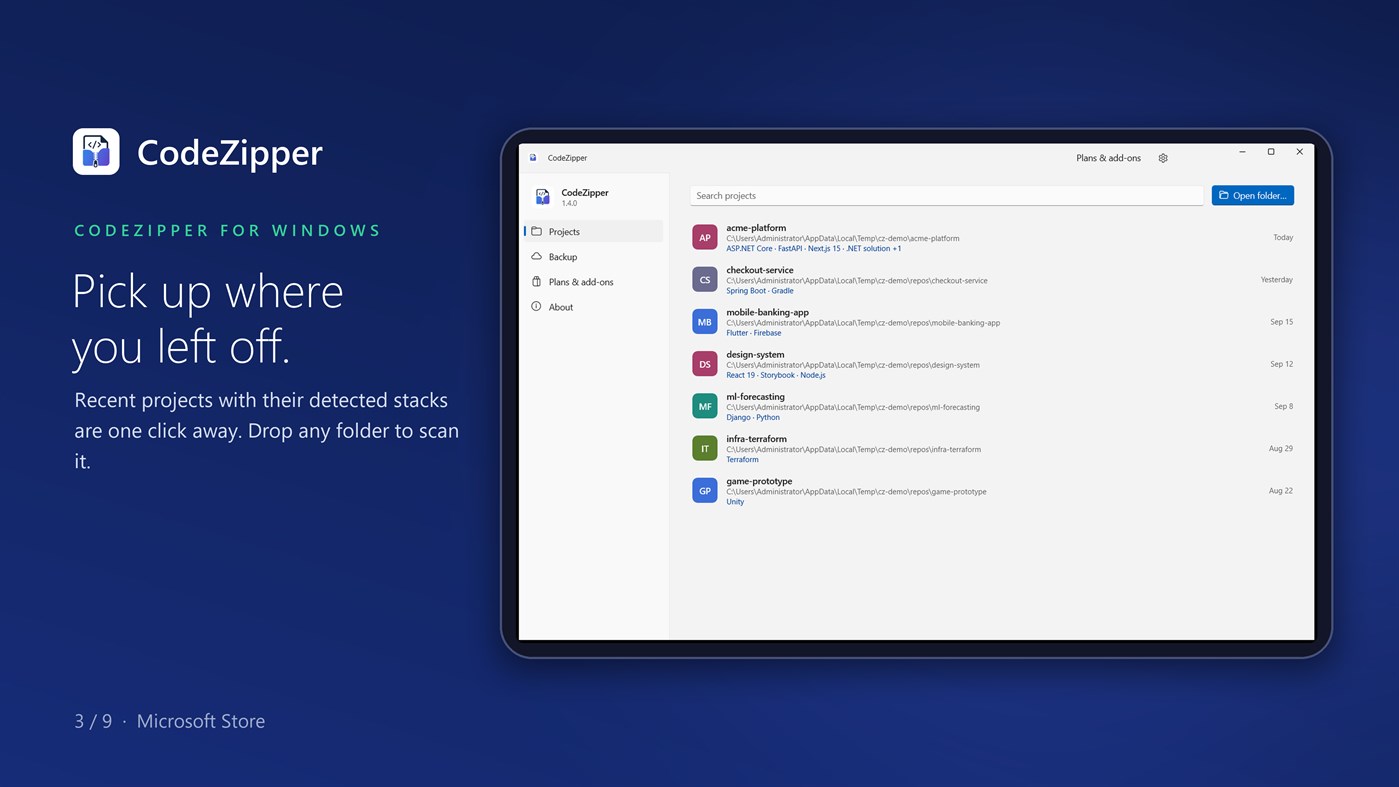Click the infra-terraform folder path

[x=853, y=450]
